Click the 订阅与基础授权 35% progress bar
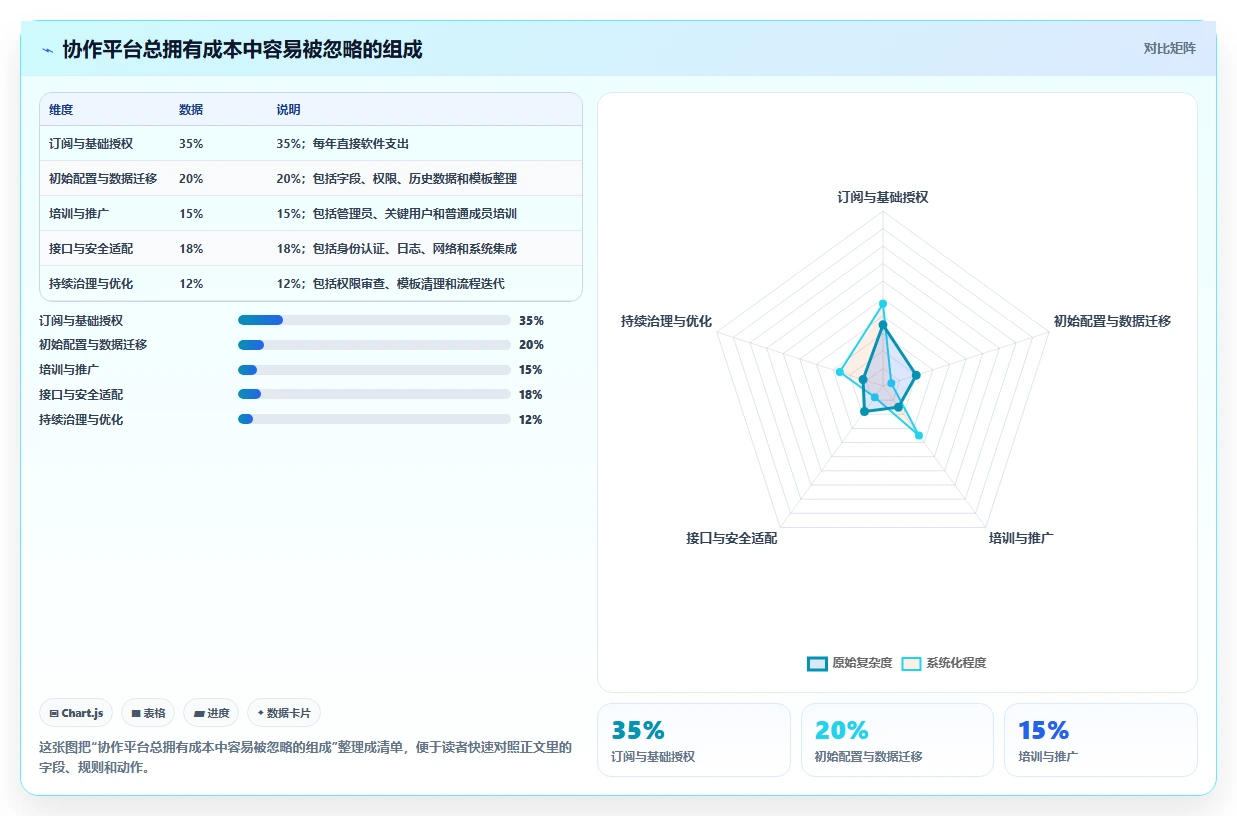The width and height of the screenshot is (1237, 816). point(374,320)
